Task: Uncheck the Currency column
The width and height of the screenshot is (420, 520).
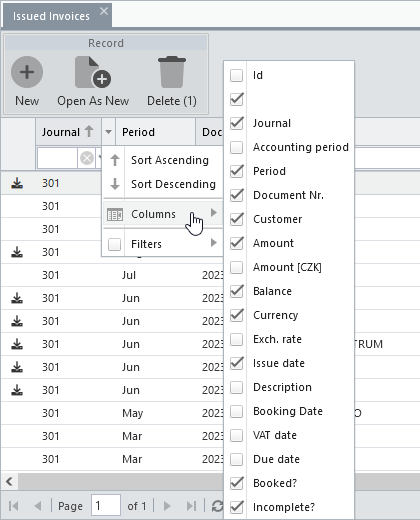Action: pyautogui.click(x=236, y=315)
